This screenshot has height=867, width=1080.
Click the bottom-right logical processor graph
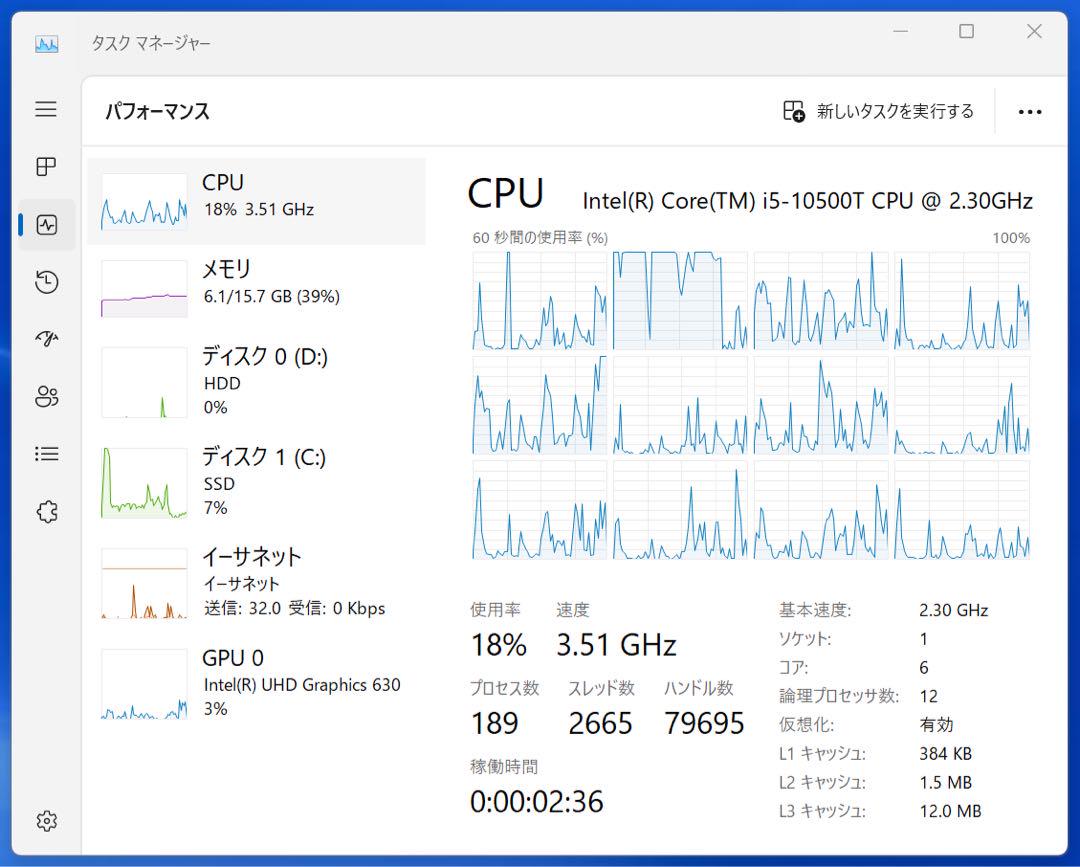[x=962, y=510]
